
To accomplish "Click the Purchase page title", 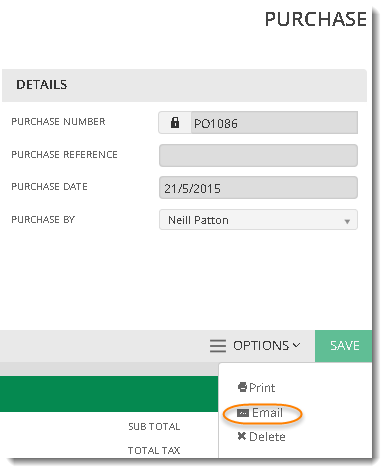I will point(316,19).
